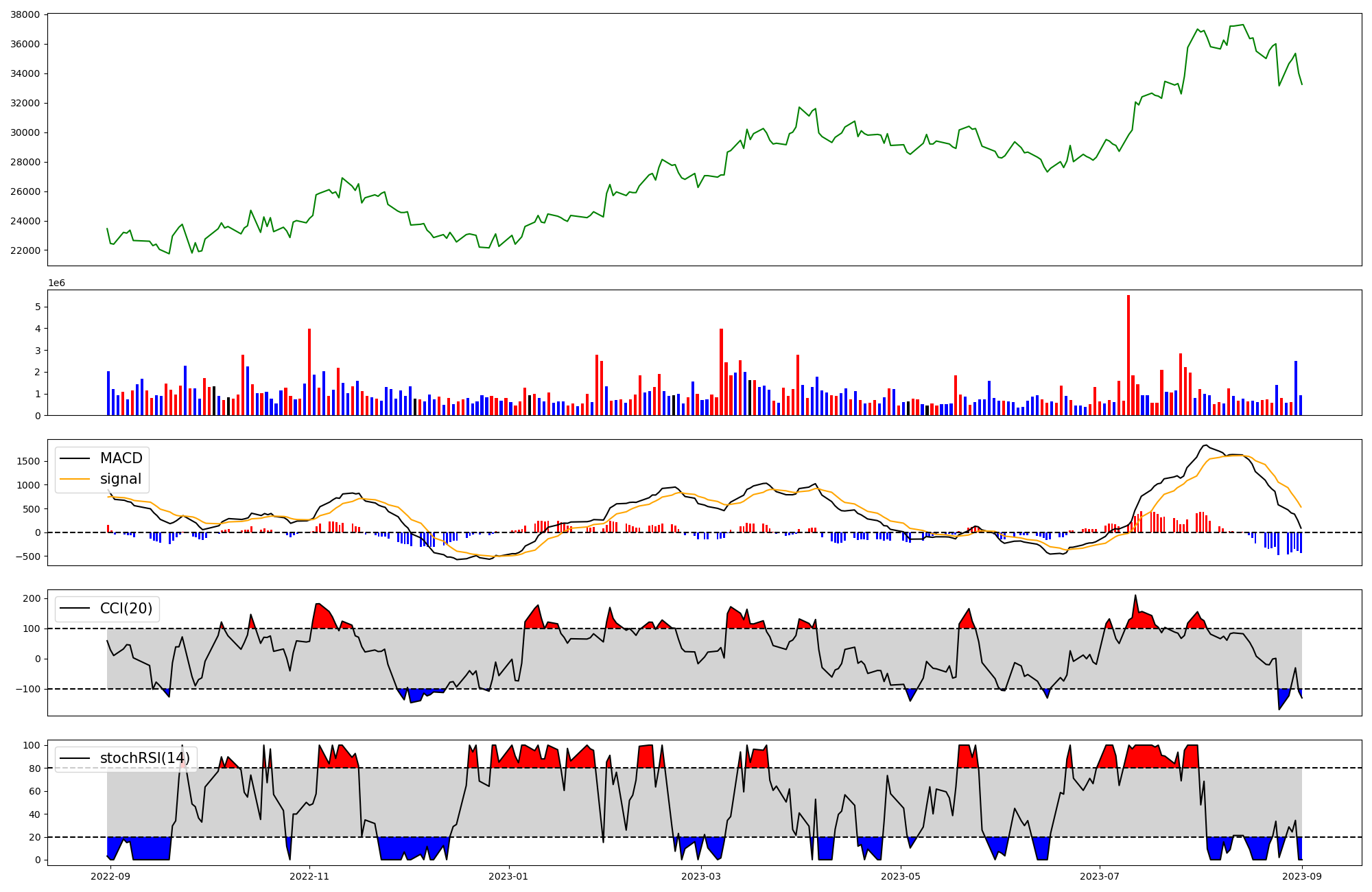The image size is (1372, 892).
Task: Click the MACD legend entry
Action: coord(121,458)
